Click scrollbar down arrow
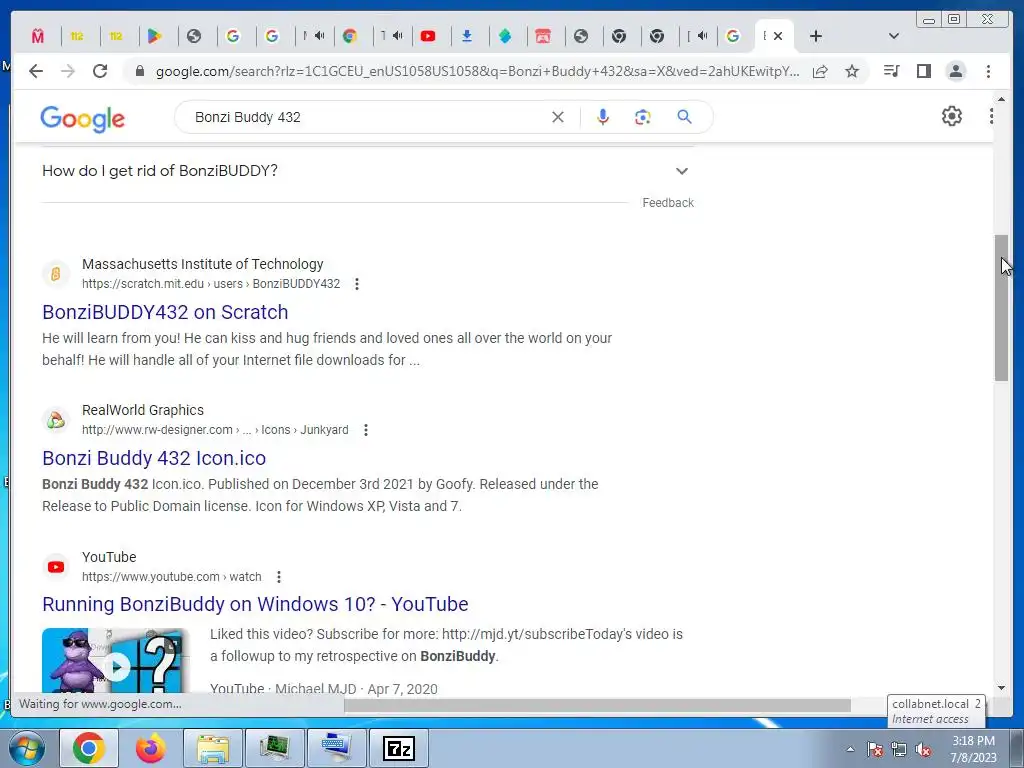Image resolution: width=1024 pixels, height=768 pixels. pos(1002,688)
